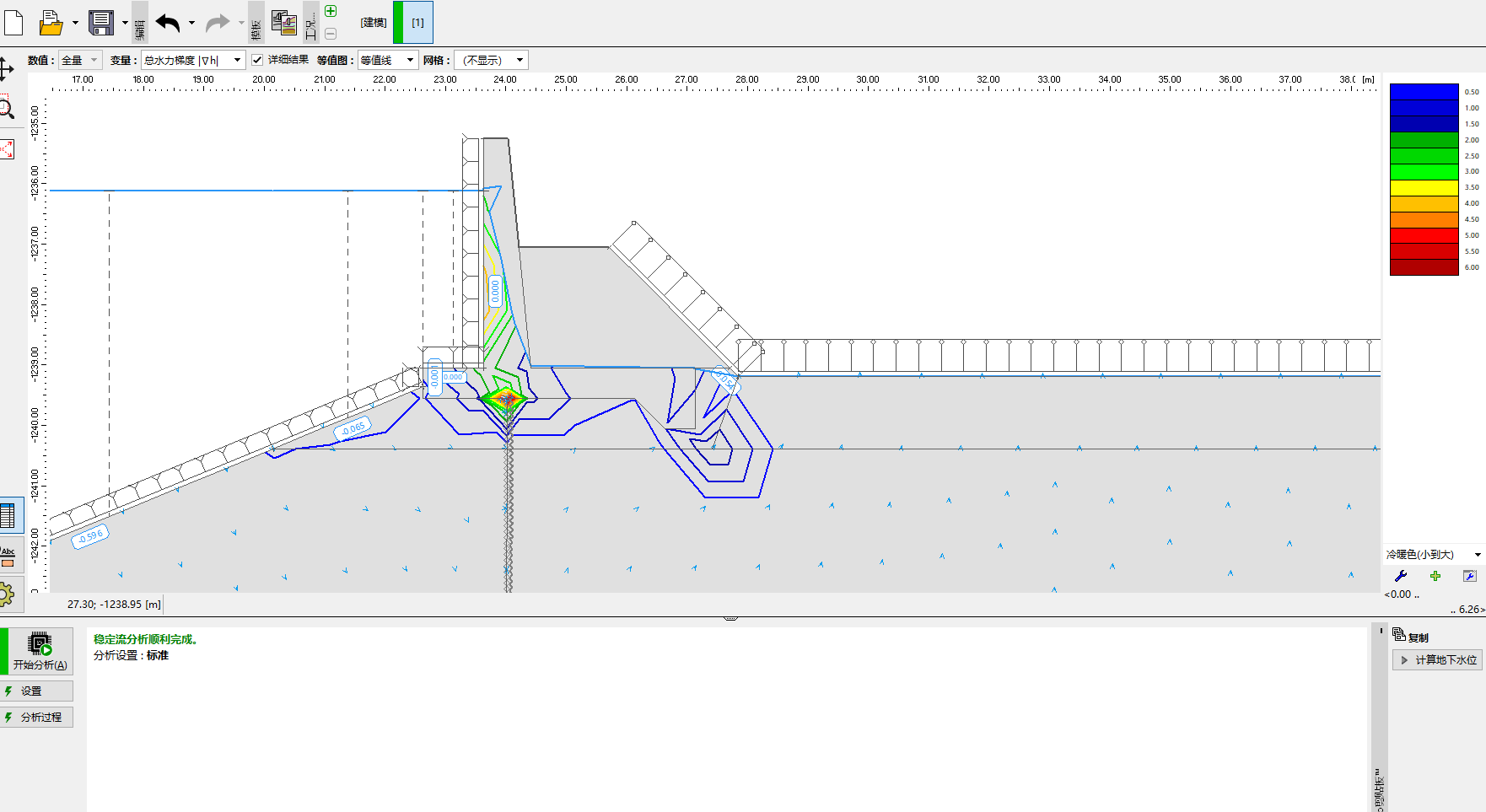Screen dimensions: 1486x812
Task: Open the Abc label display settings icon
Action: click(8, 557)
